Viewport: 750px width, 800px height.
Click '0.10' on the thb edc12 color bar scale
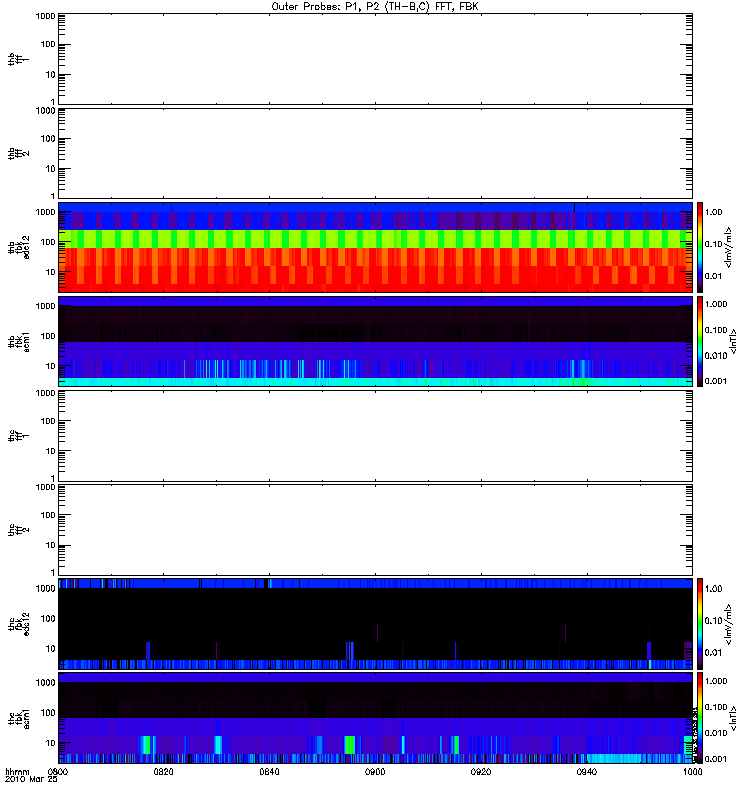[x=713, y=244]
